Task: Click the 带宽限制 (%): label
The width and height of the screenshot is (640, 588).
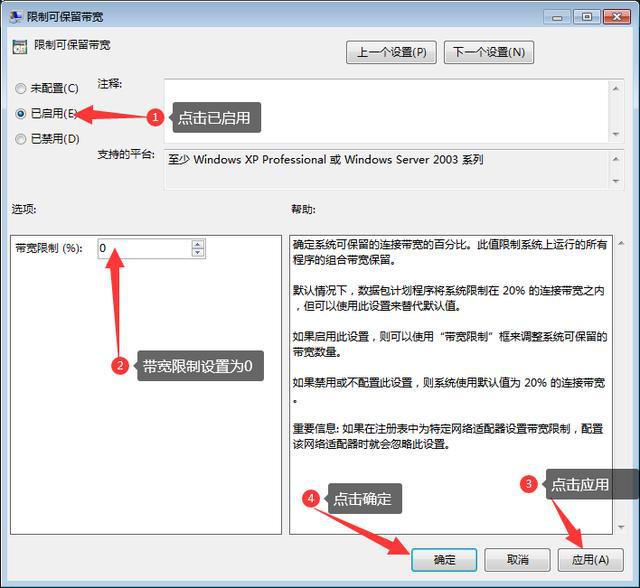Action: pyautogui.click(x=49, y=248)
